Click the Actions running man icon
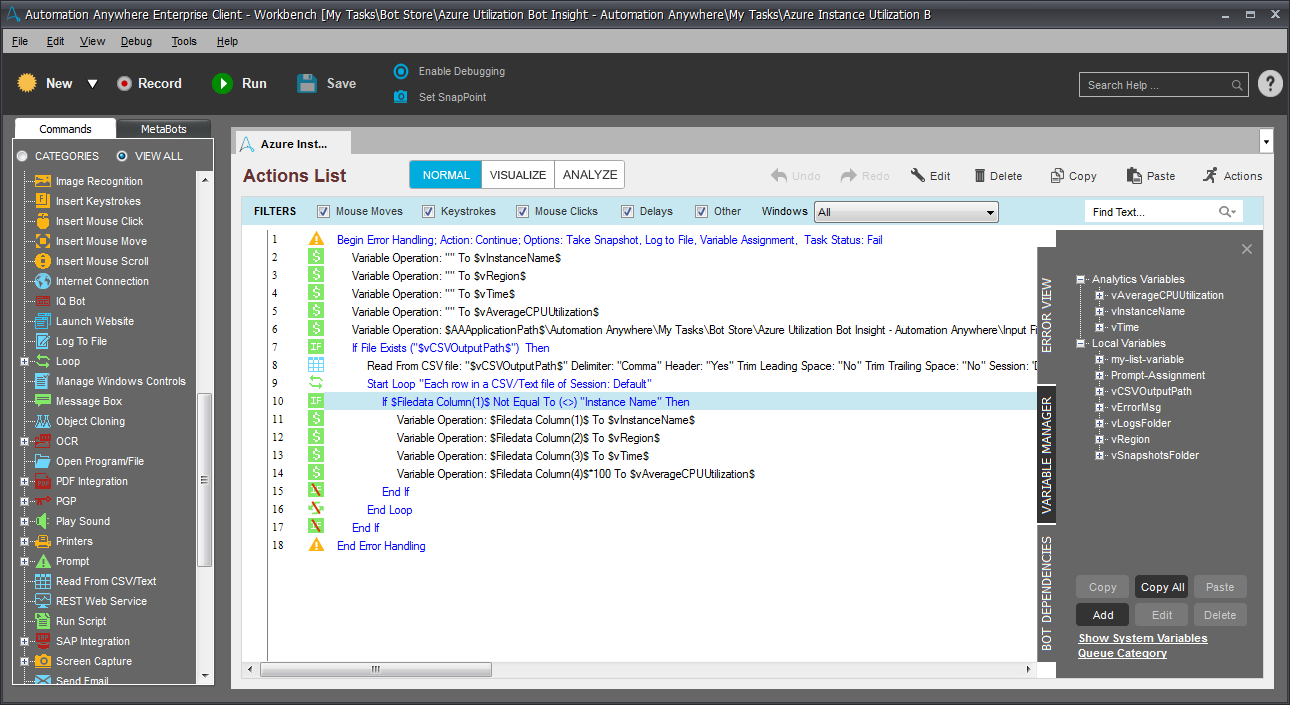The height and width of the screenshot is (705, 1290). coord(1210,175)
